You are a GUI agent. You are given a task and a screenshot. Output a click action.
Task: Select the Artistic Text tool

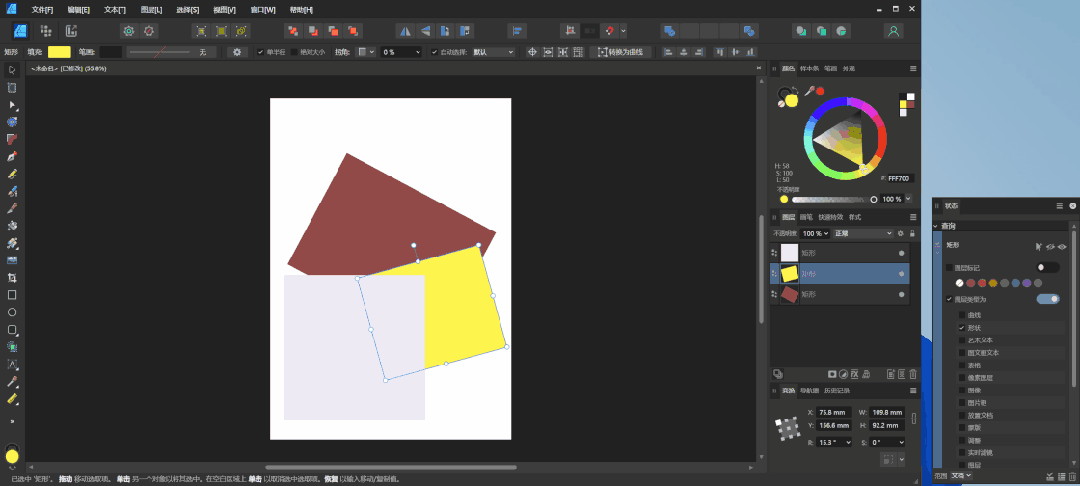12,364
